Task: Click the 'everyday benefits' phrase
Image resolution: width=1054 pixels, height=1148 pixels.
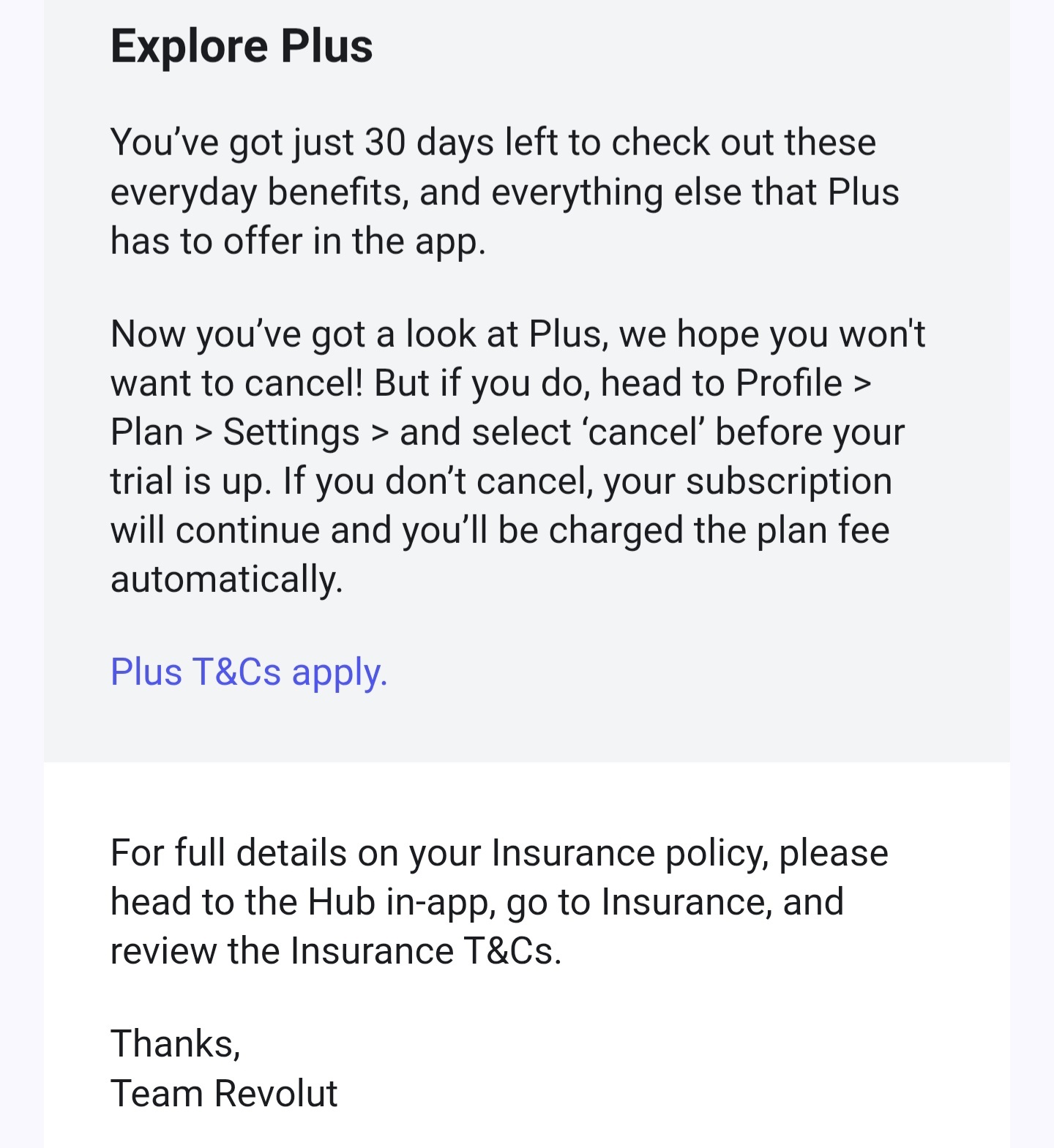Action: click(258, 192)
